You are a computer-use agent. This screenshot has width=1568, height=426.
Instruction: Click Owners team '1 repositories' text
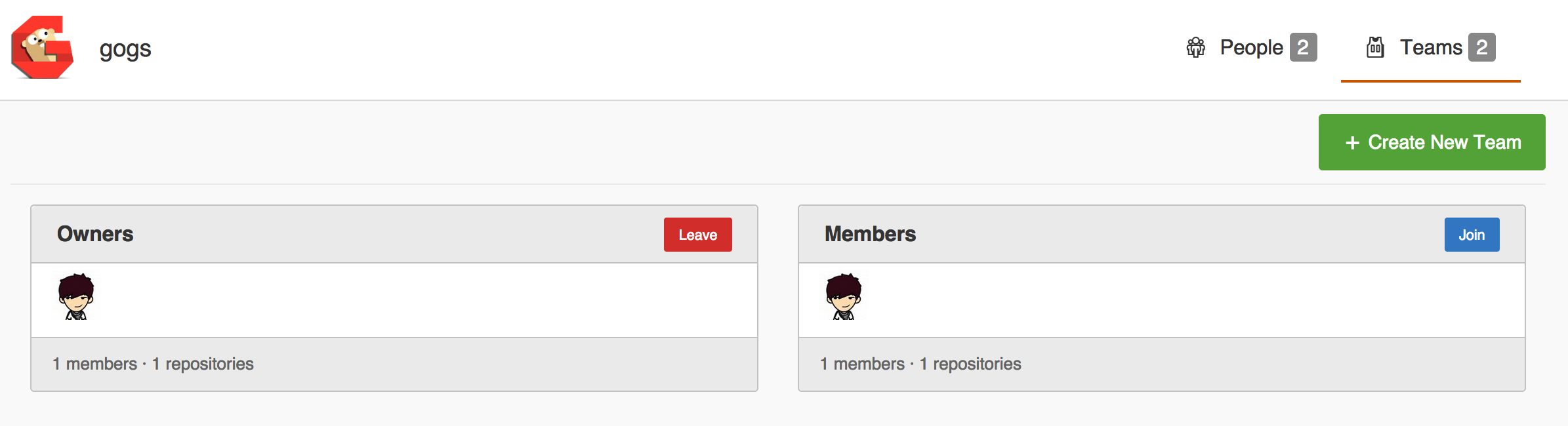tap(203, 364)
